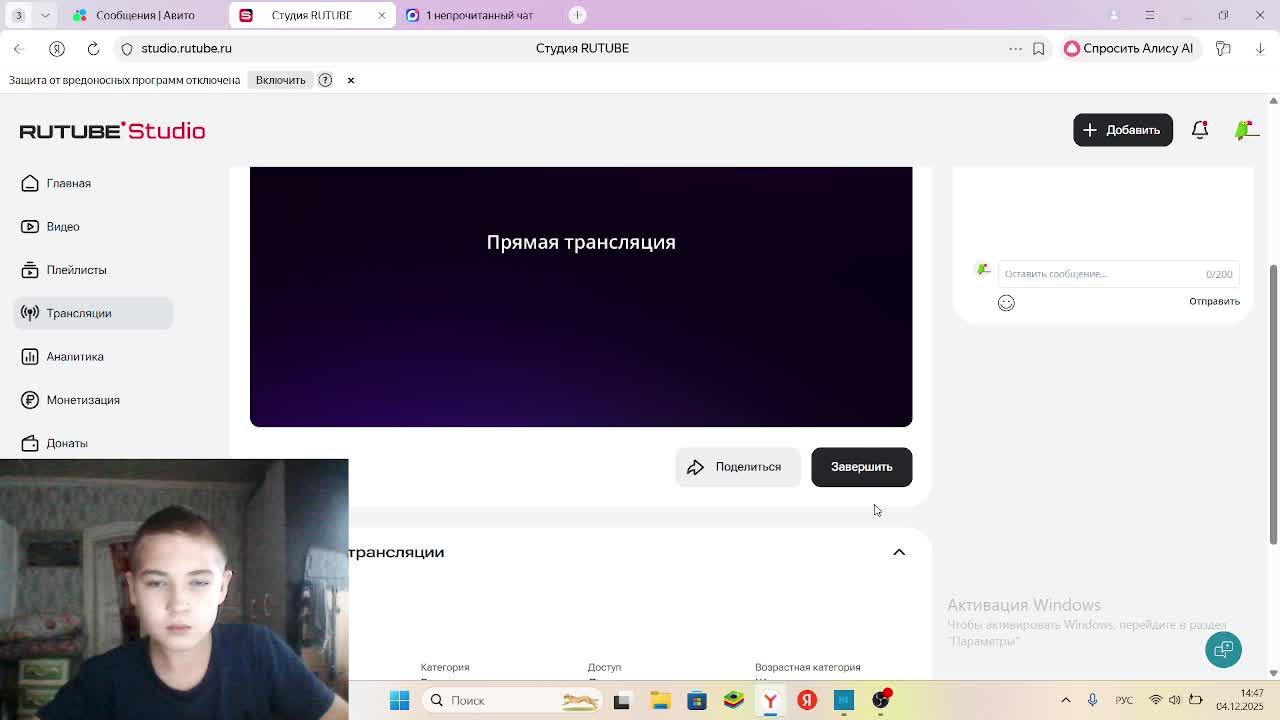
Task: Open a new browser tab
Action: click(577, 15)
